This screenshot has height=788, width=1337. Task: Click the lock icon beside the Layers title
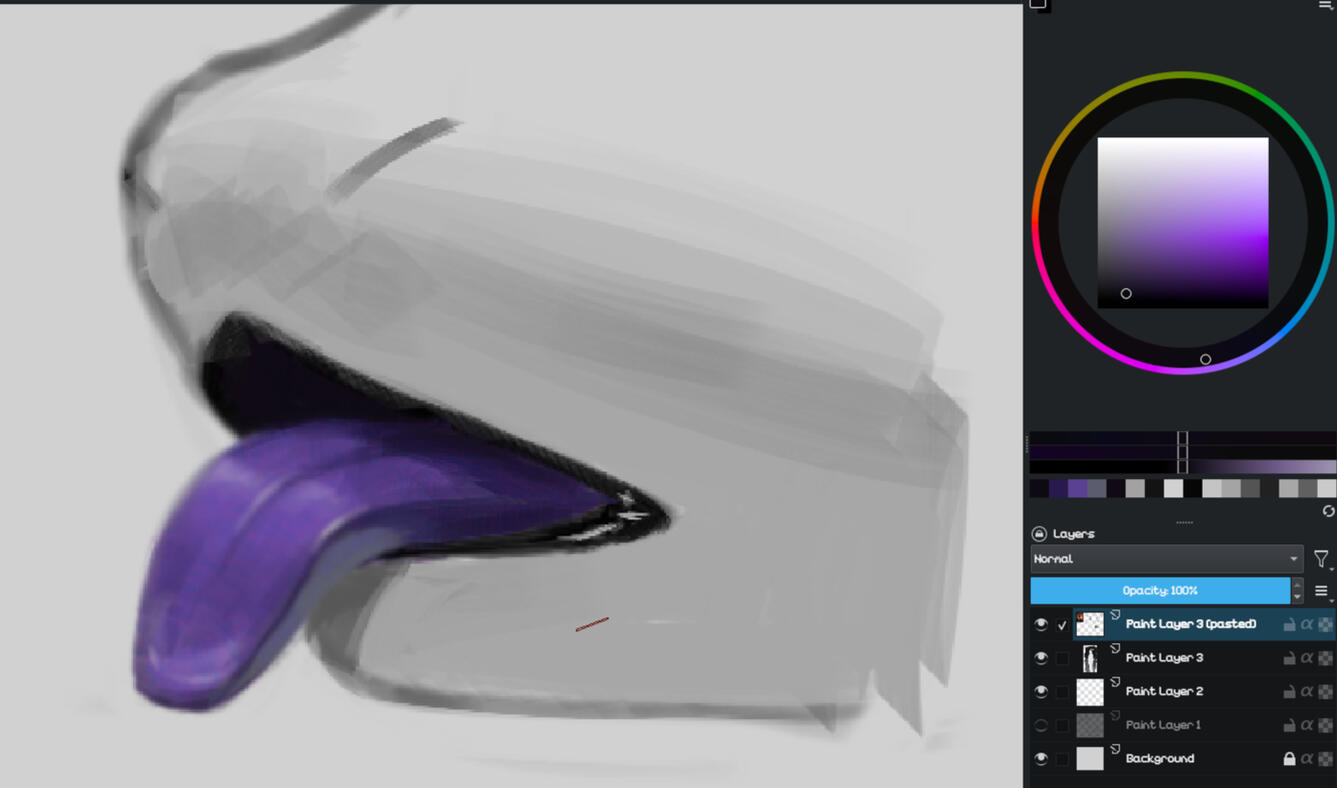(1039, 534)
